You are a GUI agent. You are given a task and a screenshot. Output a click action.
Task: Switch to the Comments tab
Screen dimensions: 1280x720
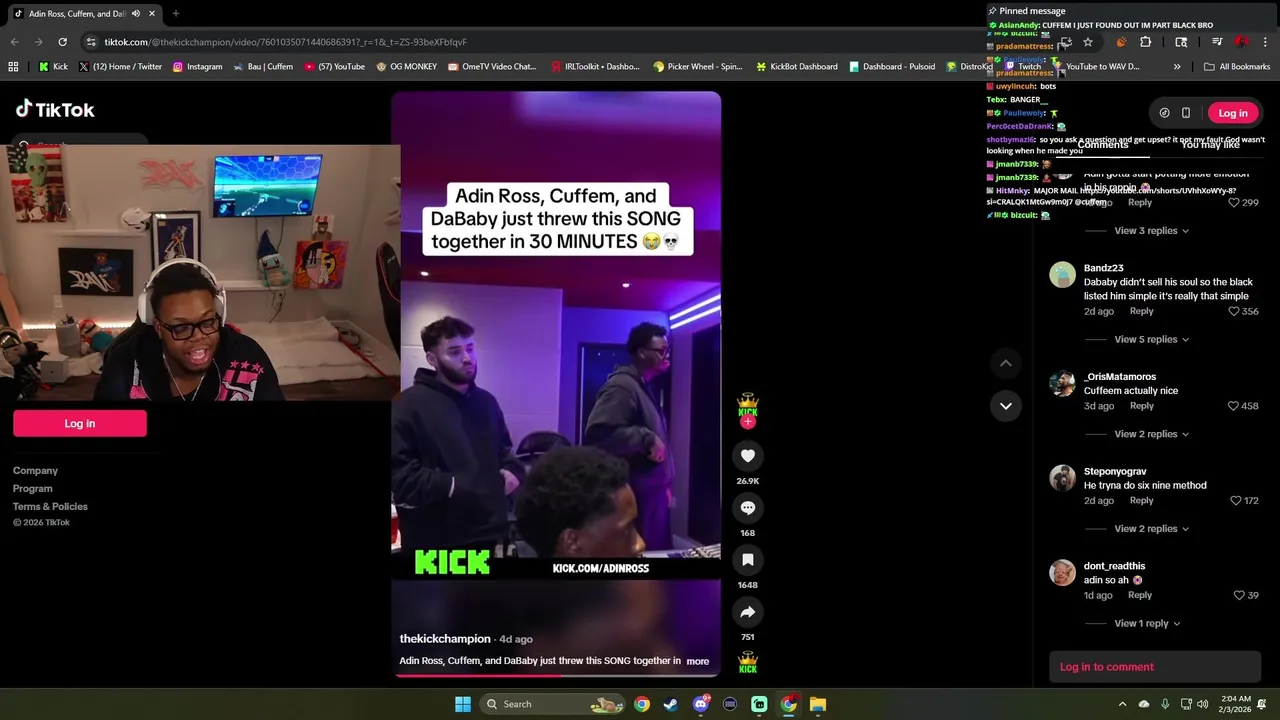pos(1103,145)
